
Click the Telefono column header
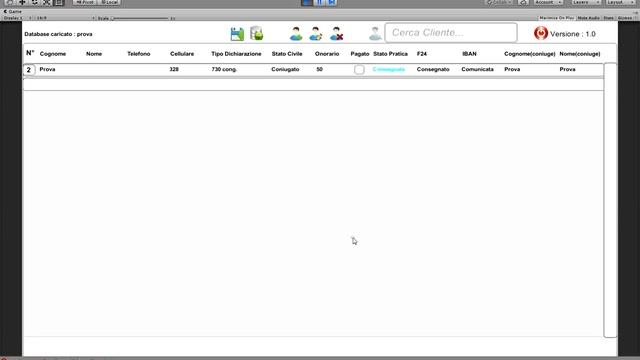(x=139, y=54)
